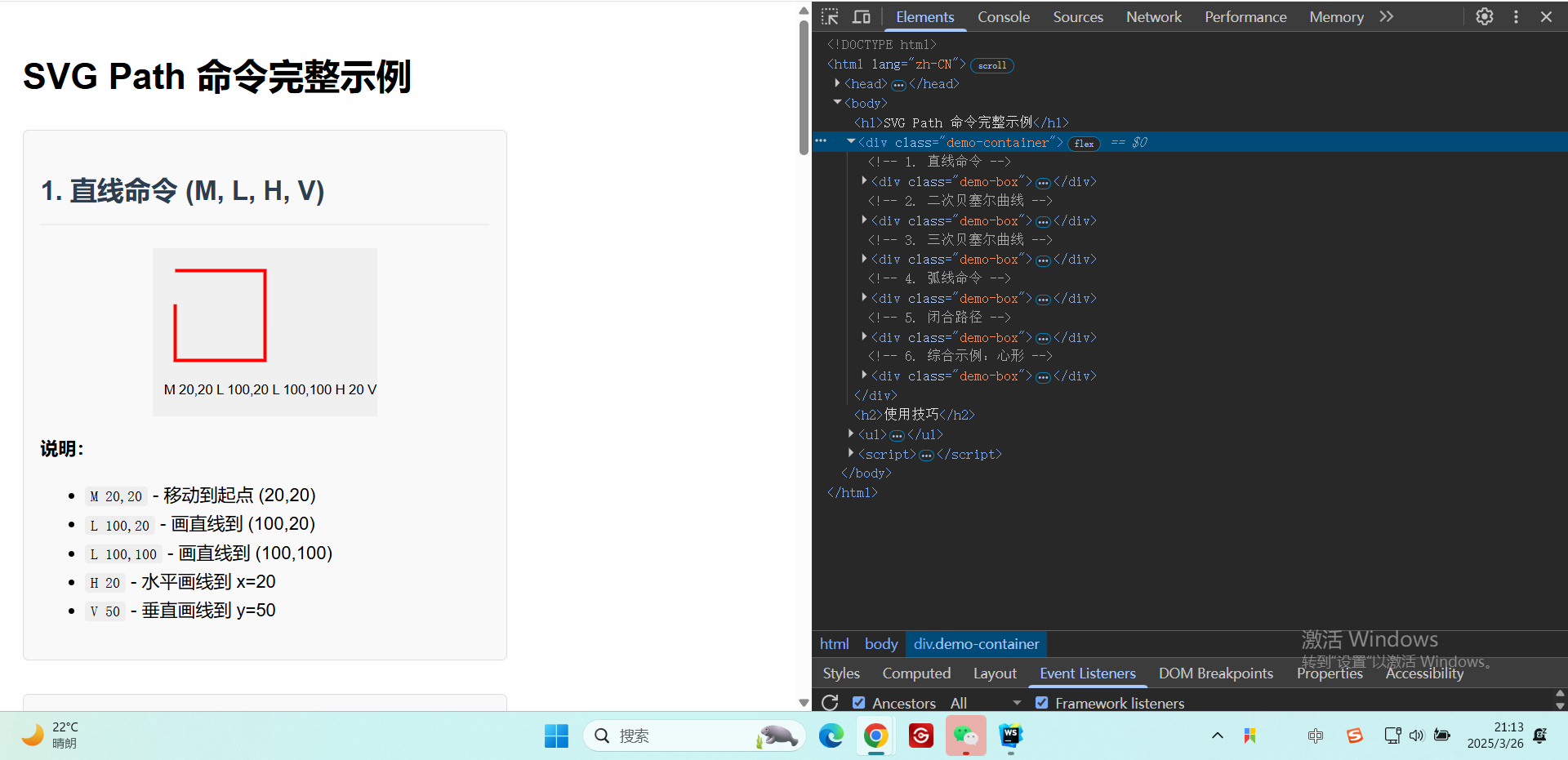Show hidden system tray icons
This screenshot has height=760, width=1568.
(x=1217, y=736)
